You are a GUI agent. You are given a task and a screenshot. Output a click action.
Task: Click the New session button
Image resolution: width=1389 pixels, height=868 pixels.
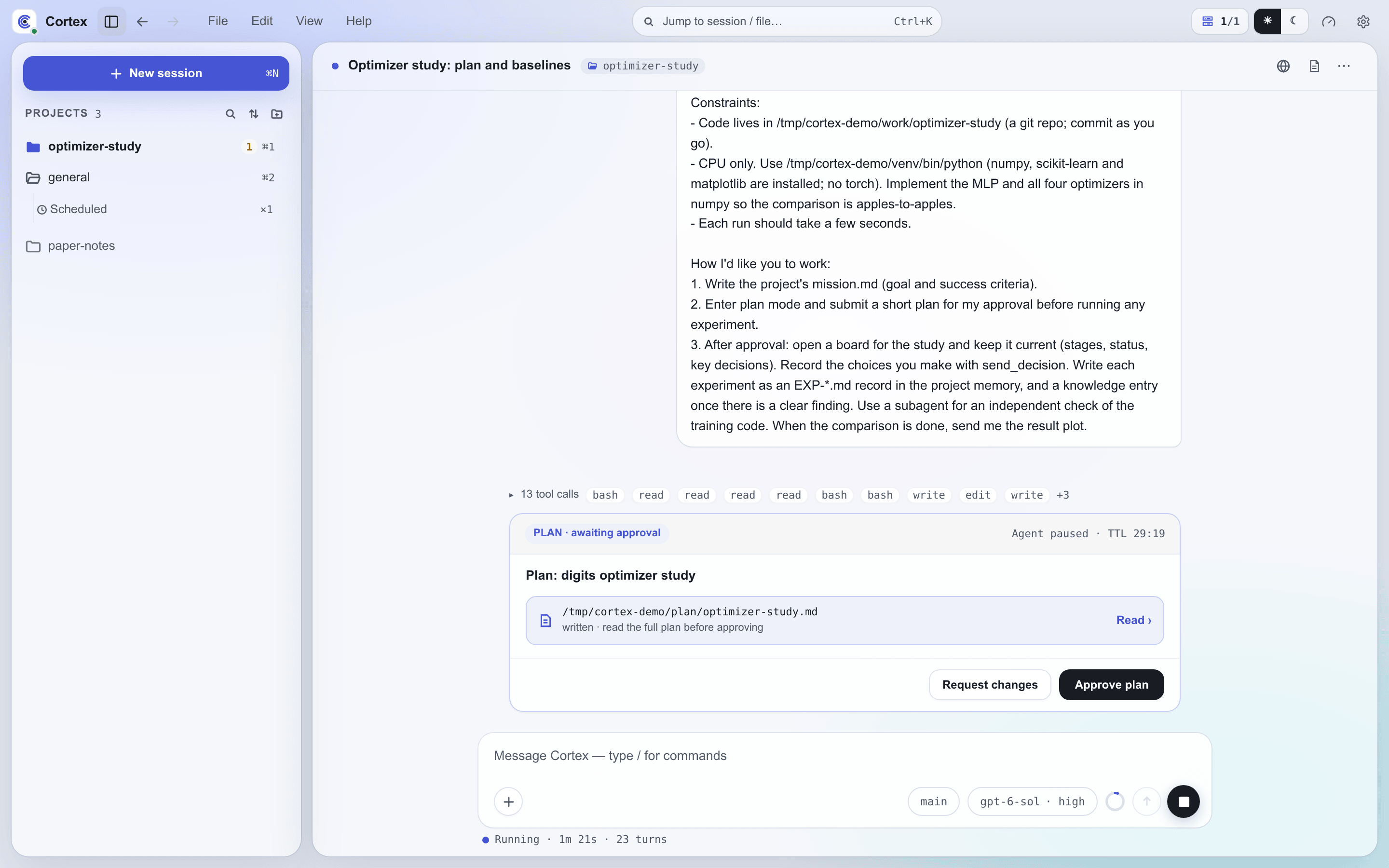156,73
